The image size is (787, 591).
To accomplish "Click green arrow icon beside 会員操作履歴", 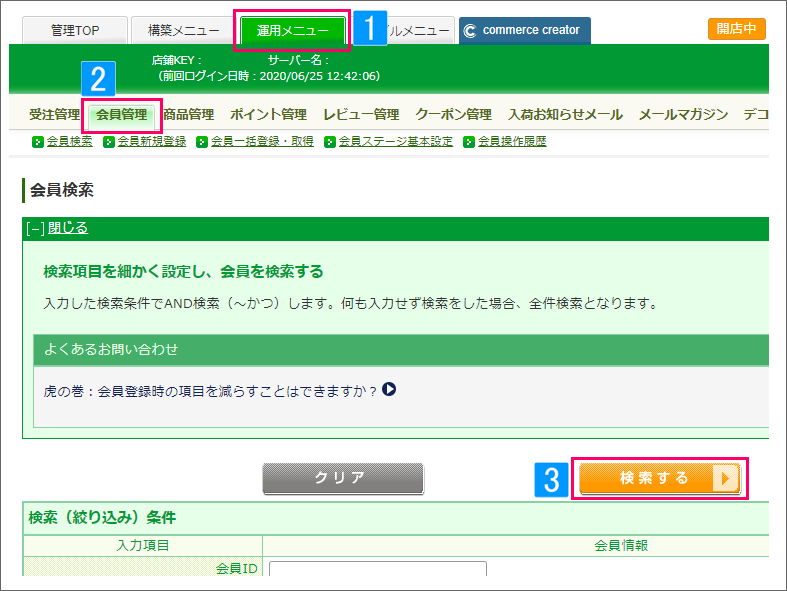I will tap(469, 142).
